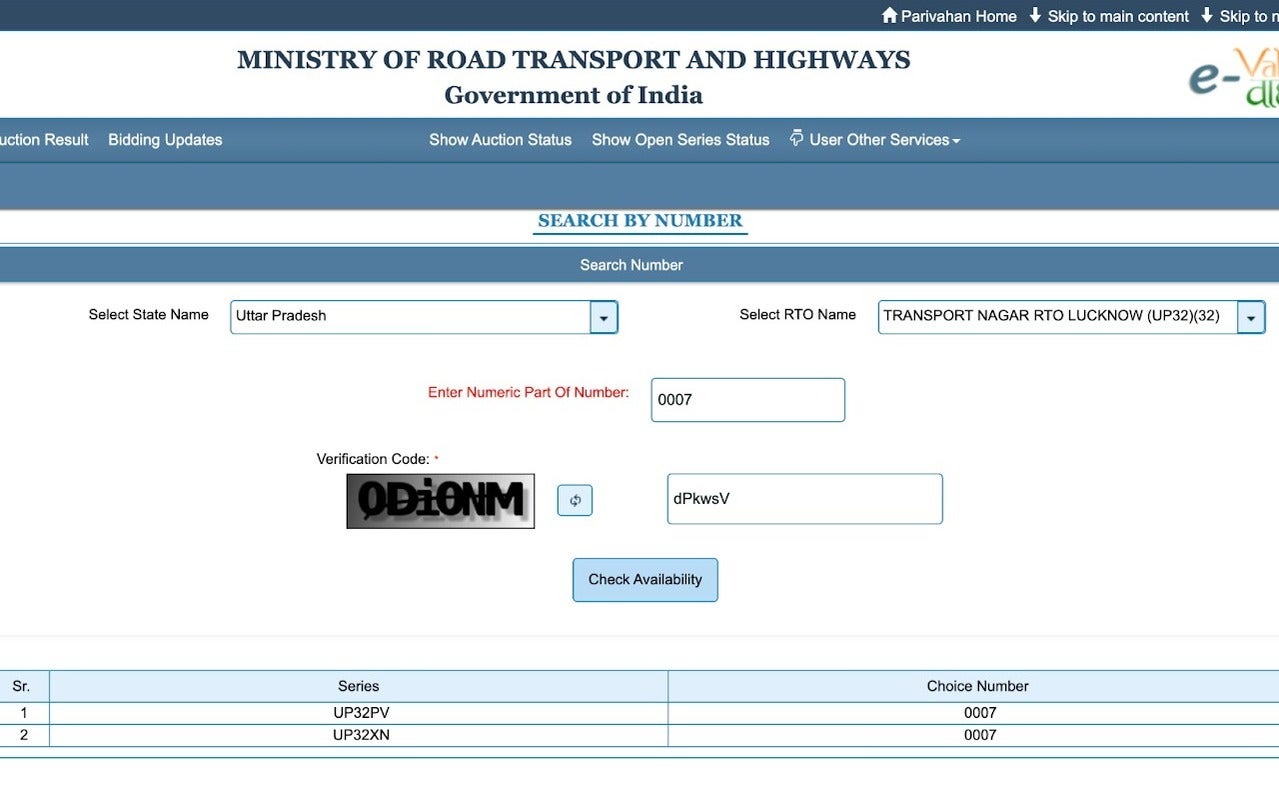
Task: Click the Skip to main content arrow icon
Action: [1037, 15]
